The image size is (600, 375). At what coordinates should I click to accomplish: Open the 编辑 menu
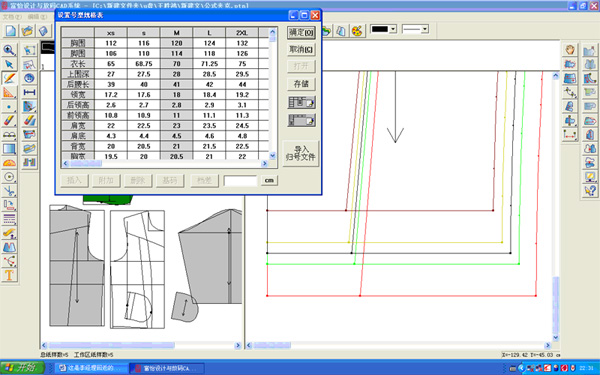[37, 17]
